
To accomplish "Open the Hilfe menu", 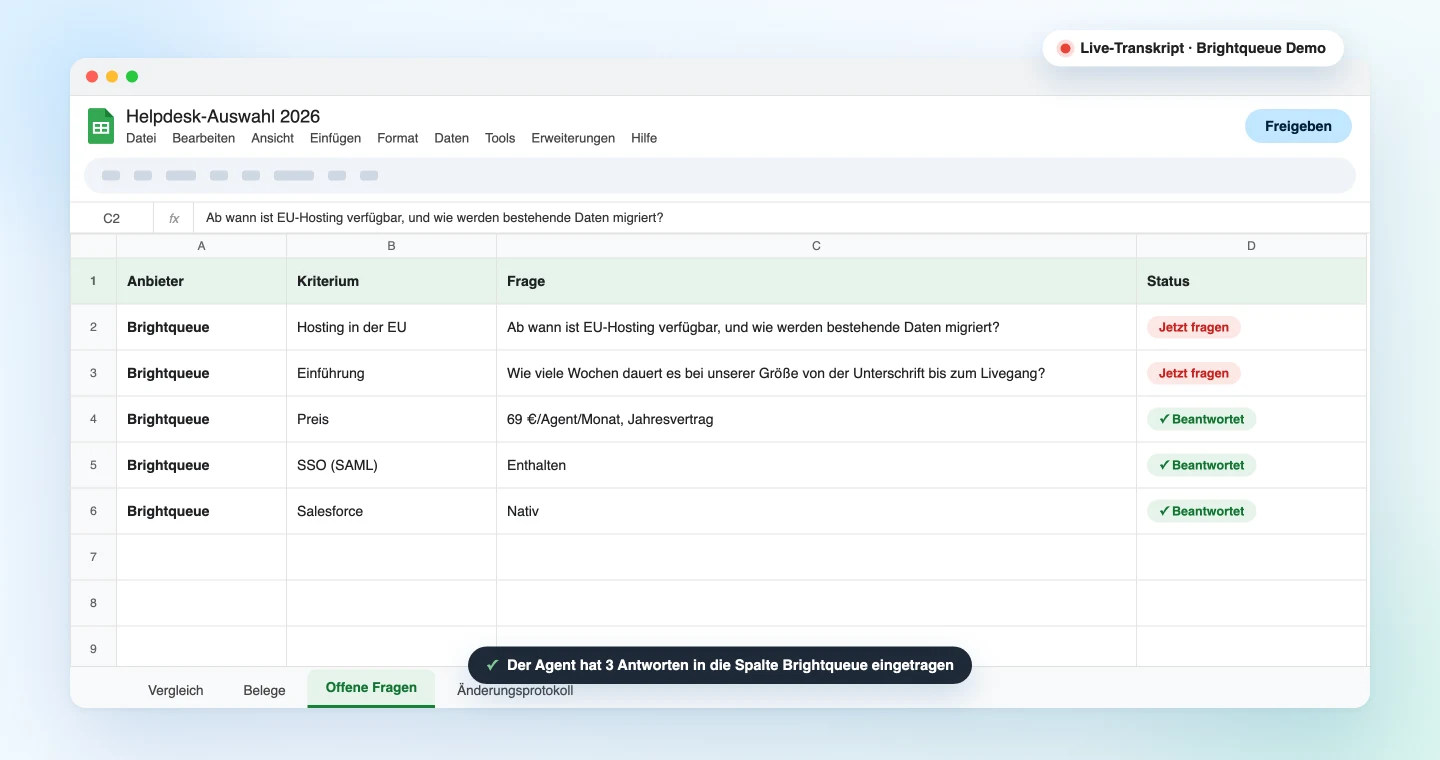I will pyautogui.click(x=644, y=138).
